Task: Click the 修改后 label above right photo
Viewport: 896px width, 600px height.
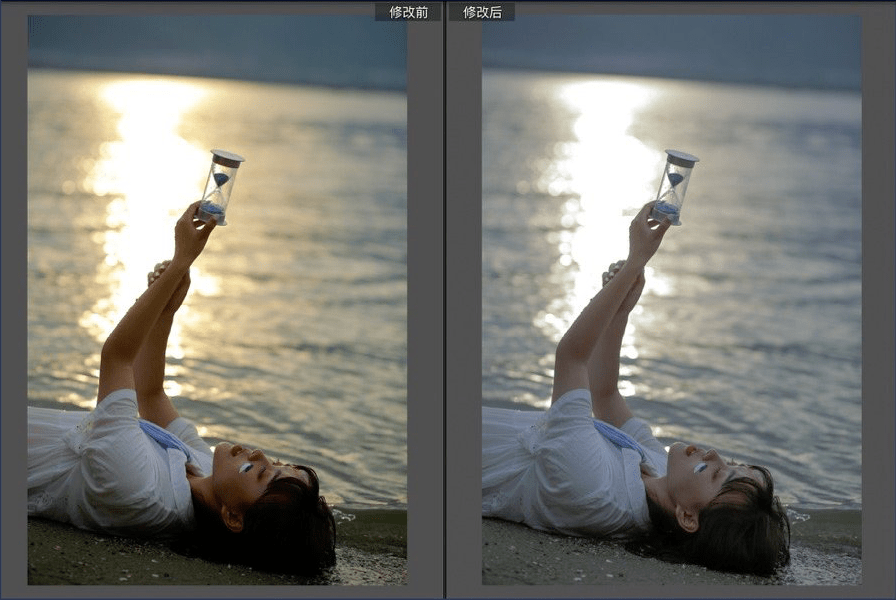Action: 481,12
